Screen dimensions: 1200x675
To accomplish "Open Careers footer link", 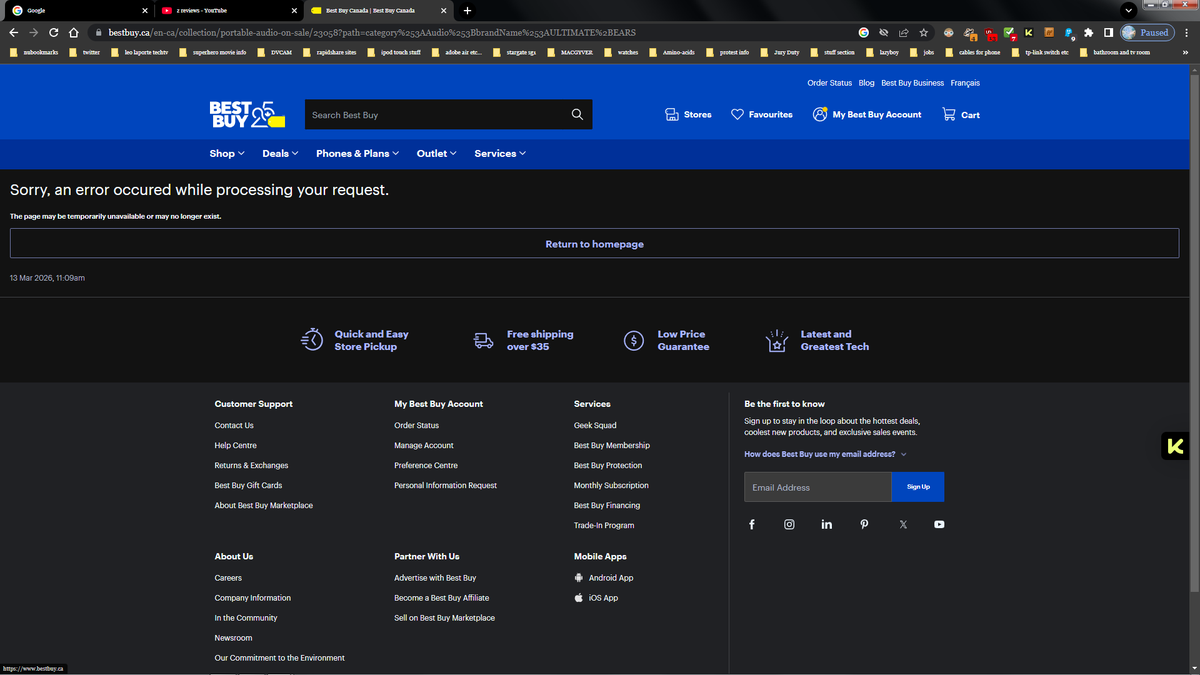I will point(228,577).
